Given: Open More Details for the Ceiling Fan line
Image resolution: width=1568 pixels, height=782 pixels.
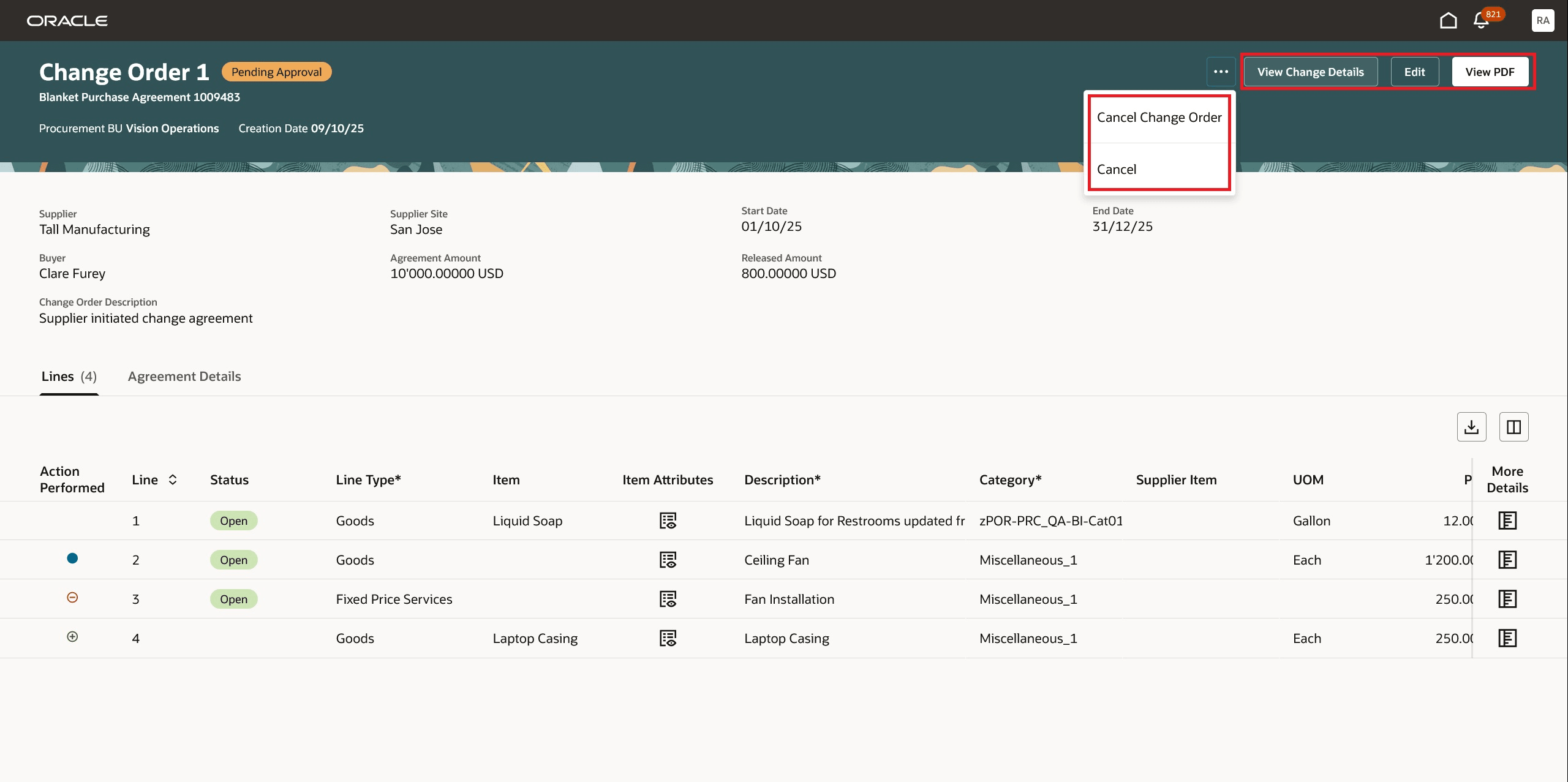Looking at the screenshot, I should [1507, 559].
